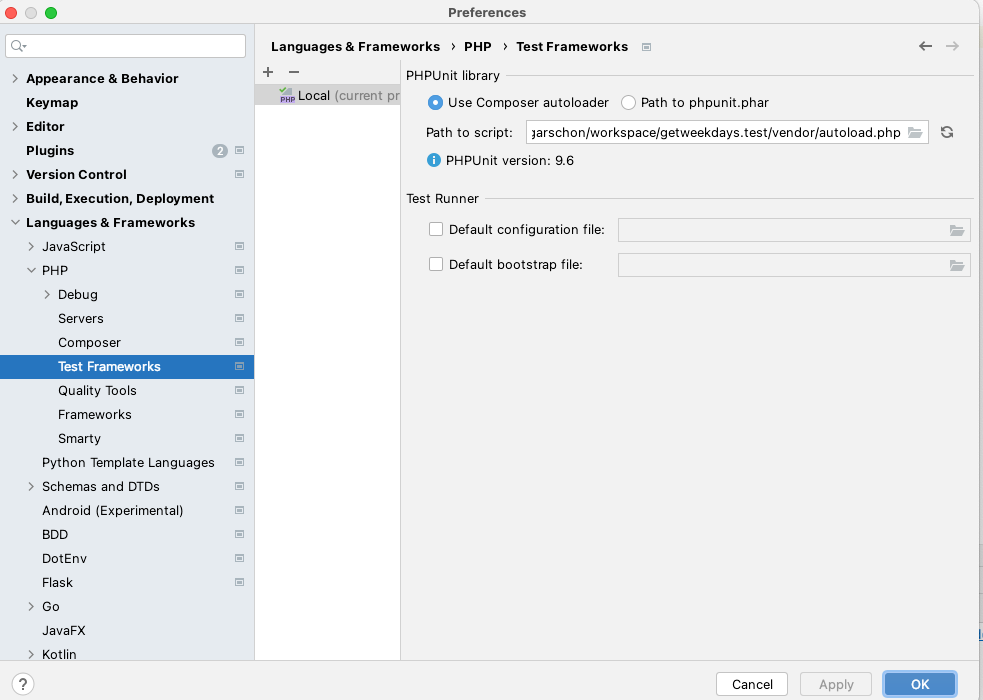This screenshot has width=983, height=700.
Task: Expand Schemas and DTDs node
Action: 31,486
